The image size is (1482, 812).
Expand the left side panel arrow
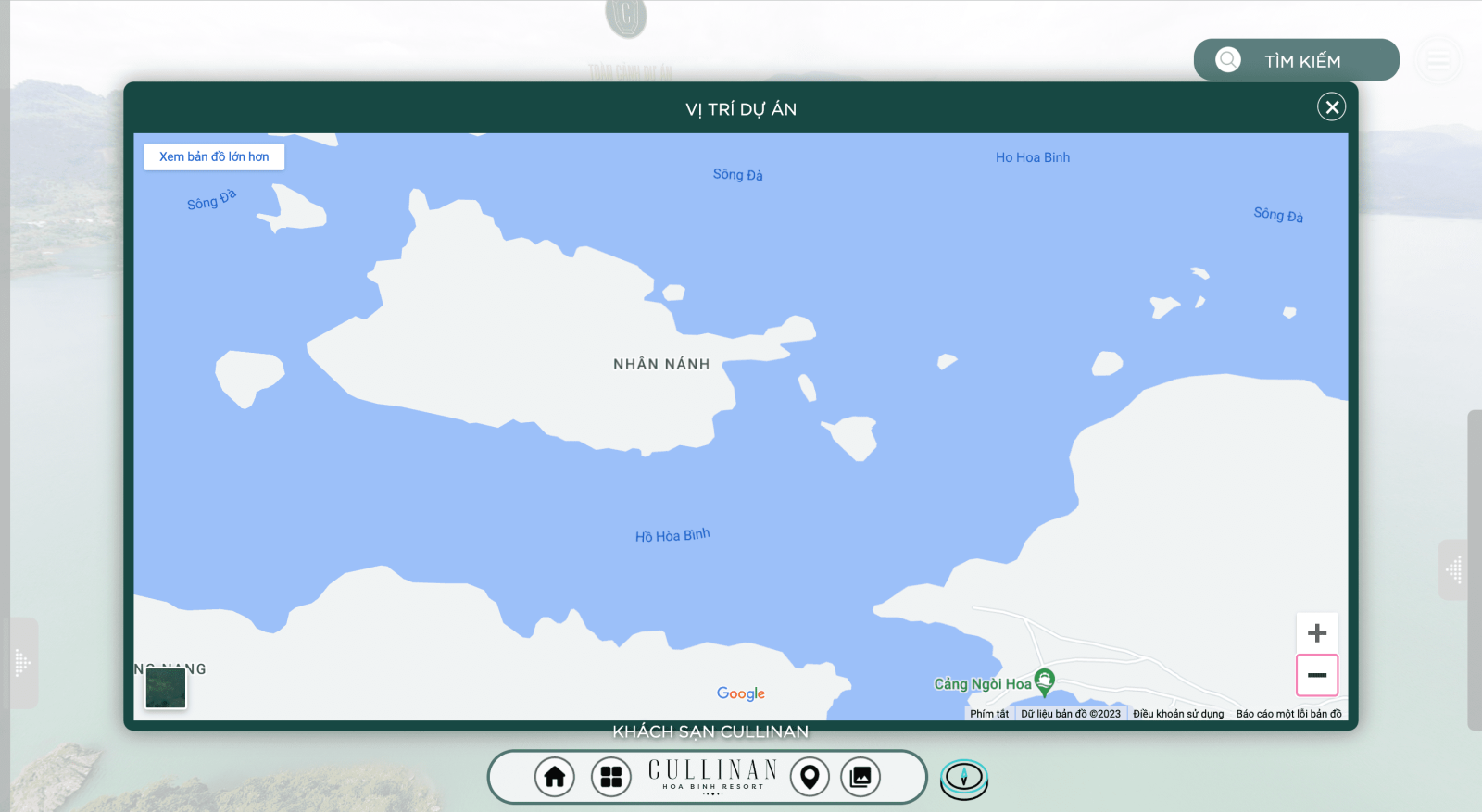click(x=23, y=663)
